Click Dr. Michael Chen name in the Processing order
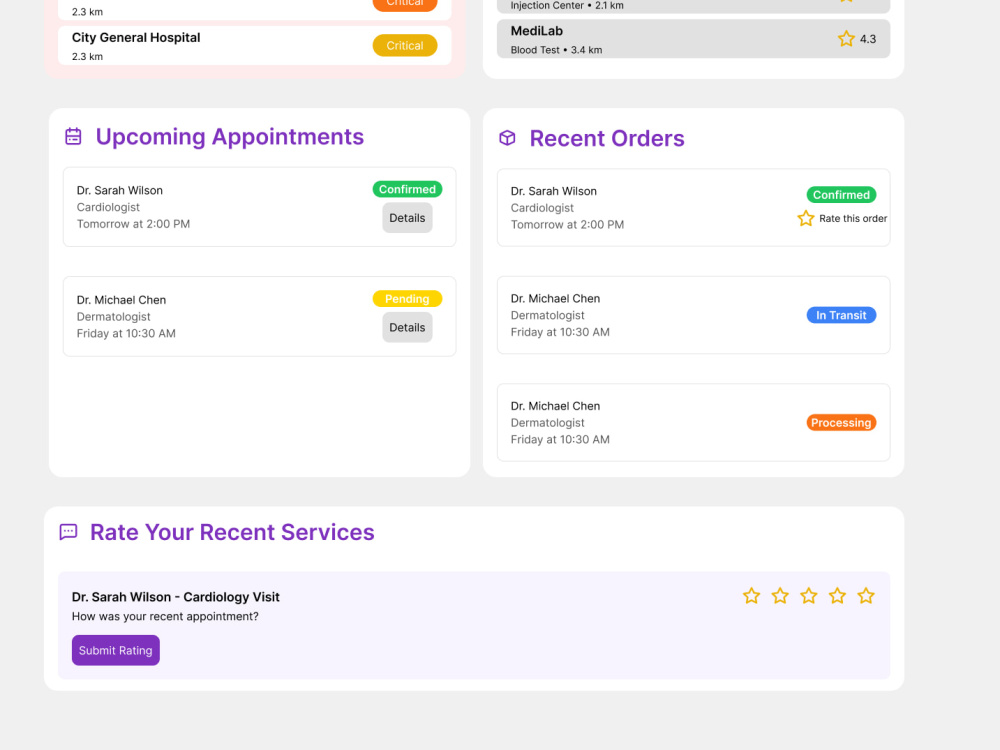The image size is (1000, 750). click(x=555, y=406)
